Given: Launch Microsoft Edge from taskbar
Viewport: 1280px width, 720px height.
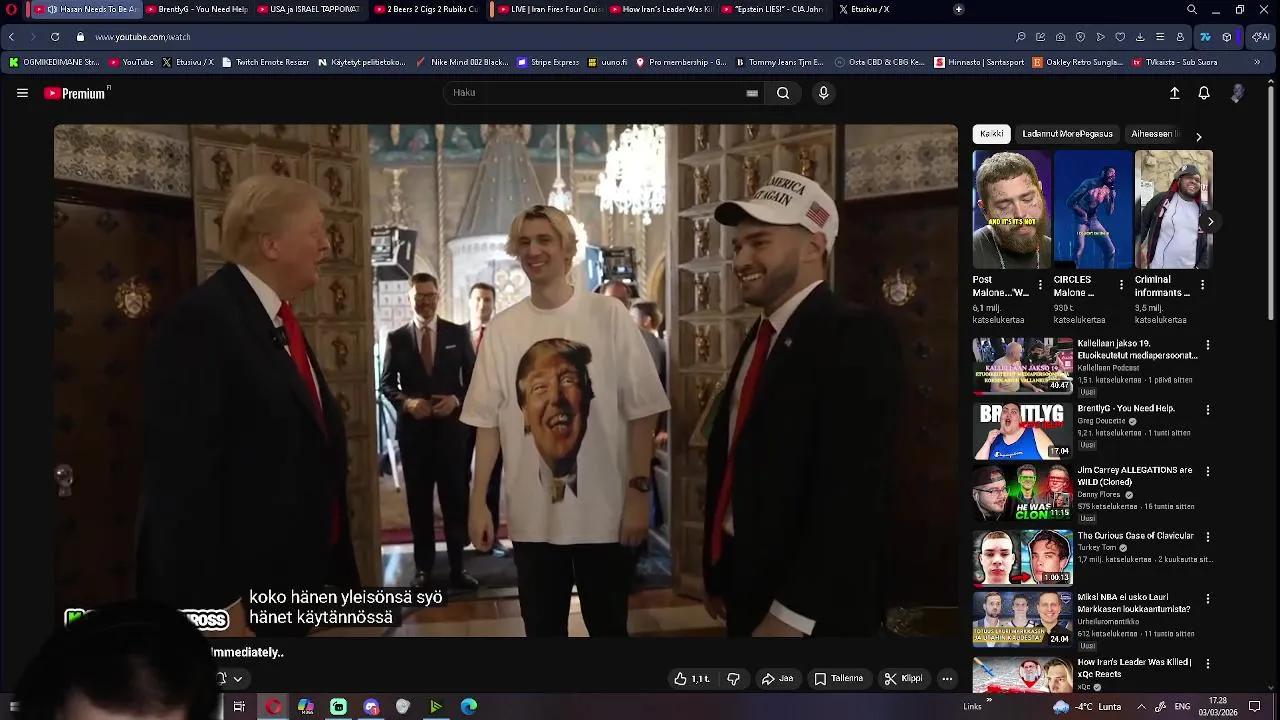Looking at the screenshot, I should tap(468, 707).
